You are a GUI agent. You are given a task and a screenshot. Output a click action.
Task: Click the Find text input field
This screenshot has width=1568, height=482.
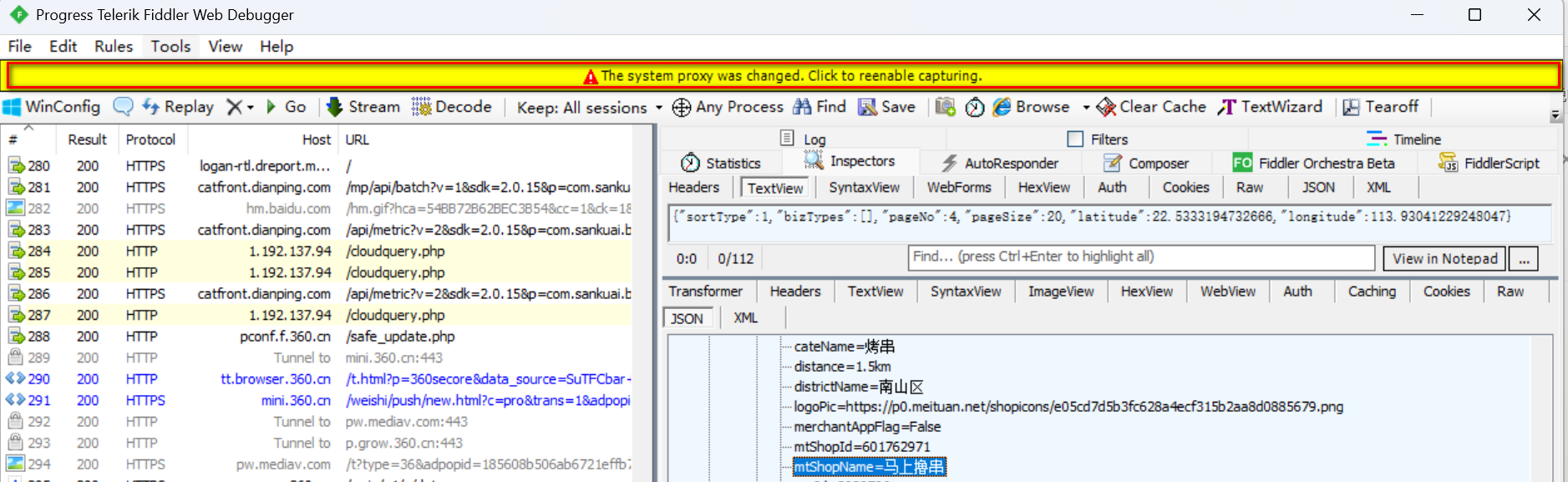(1141, 257)
